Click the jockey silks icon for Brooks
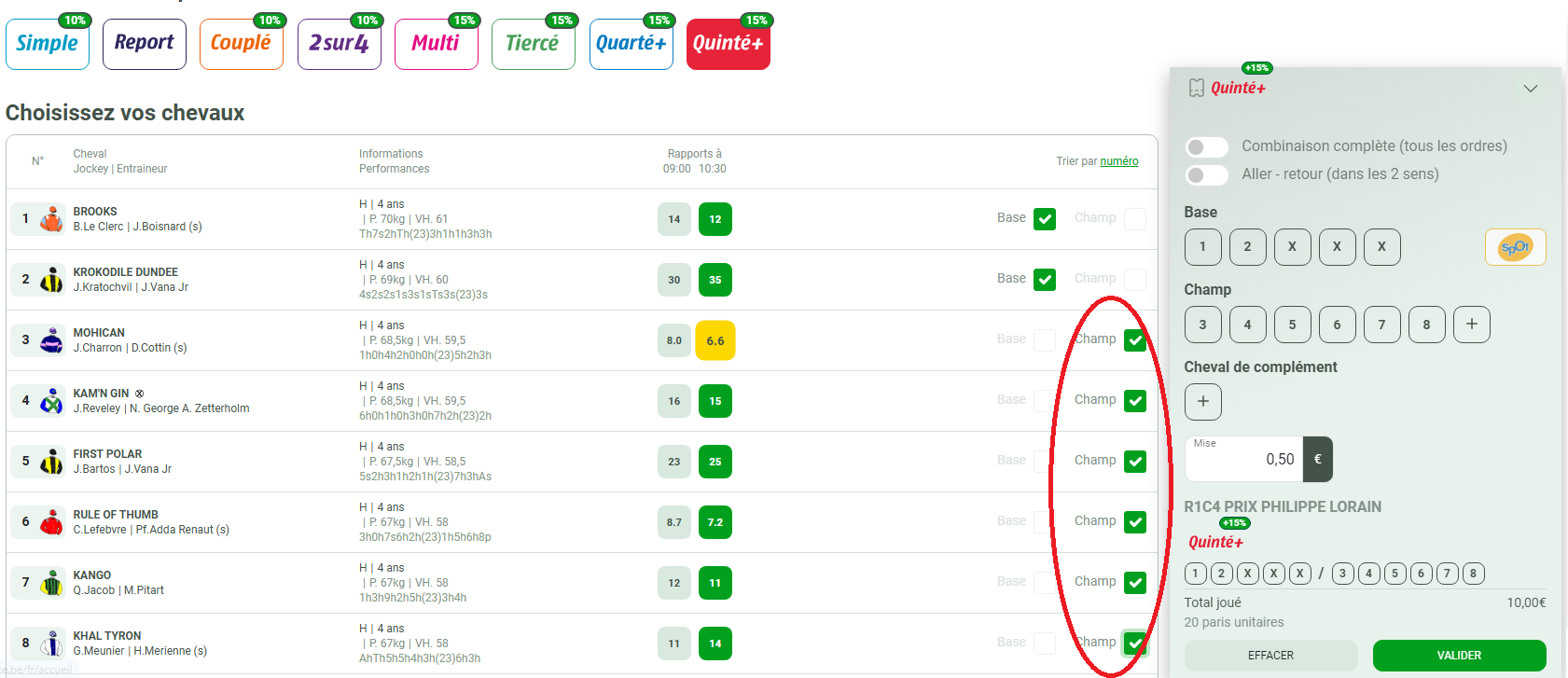This screenshot has height=678, width=1568. [x=52, y=219]
